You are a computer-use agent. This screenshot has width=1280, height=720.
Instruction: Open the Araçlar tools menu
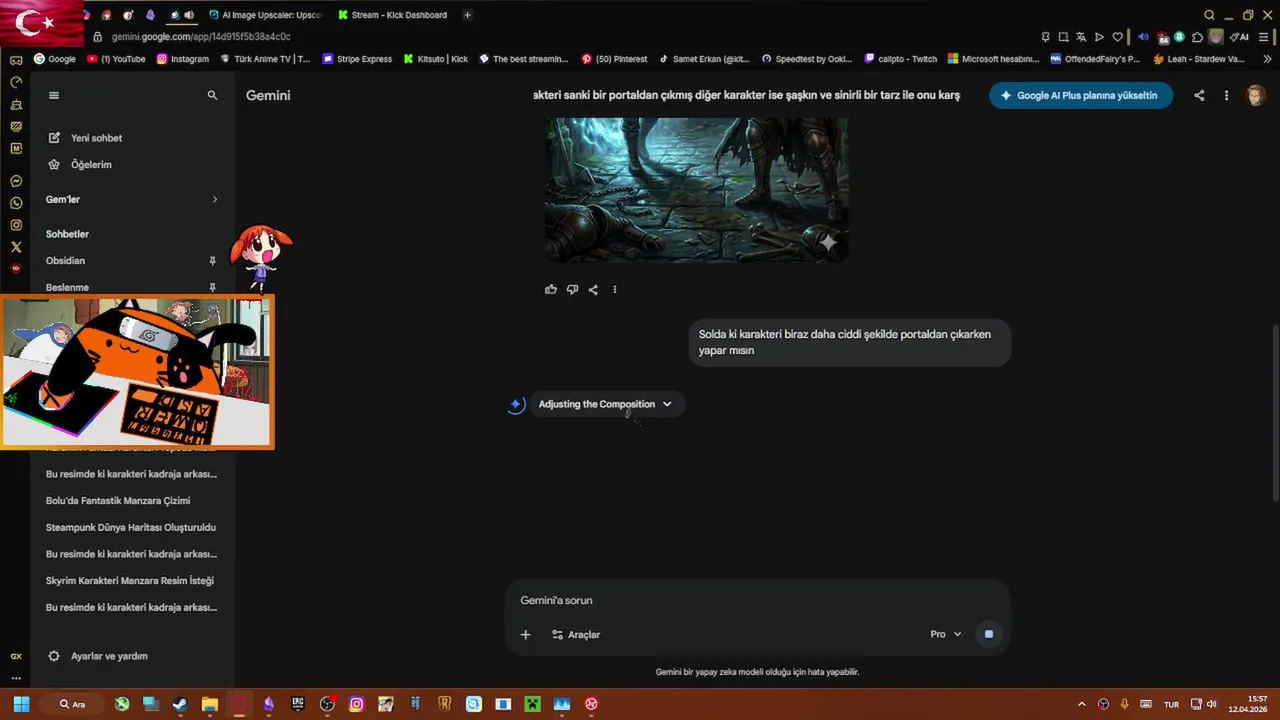[576, 634]
